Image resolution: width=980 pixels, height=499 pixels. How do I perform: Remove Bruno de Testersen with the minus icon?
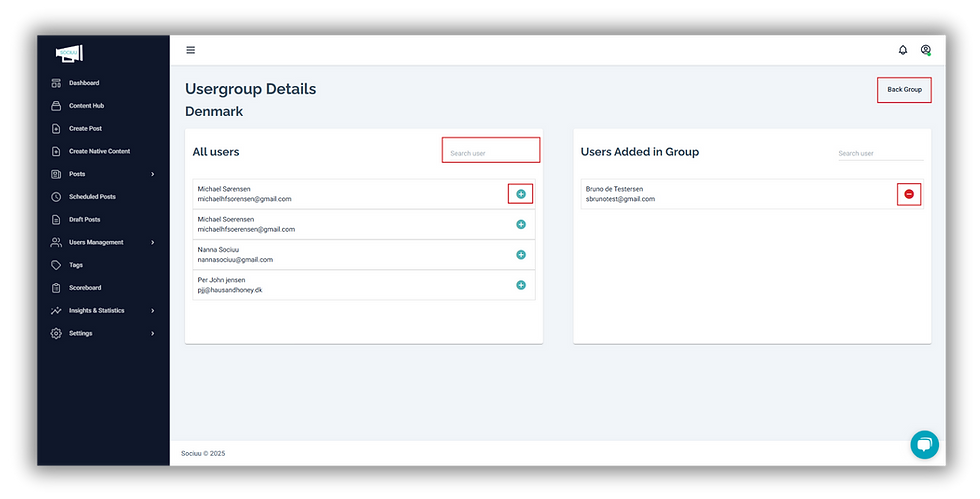(x=909, y=194)
